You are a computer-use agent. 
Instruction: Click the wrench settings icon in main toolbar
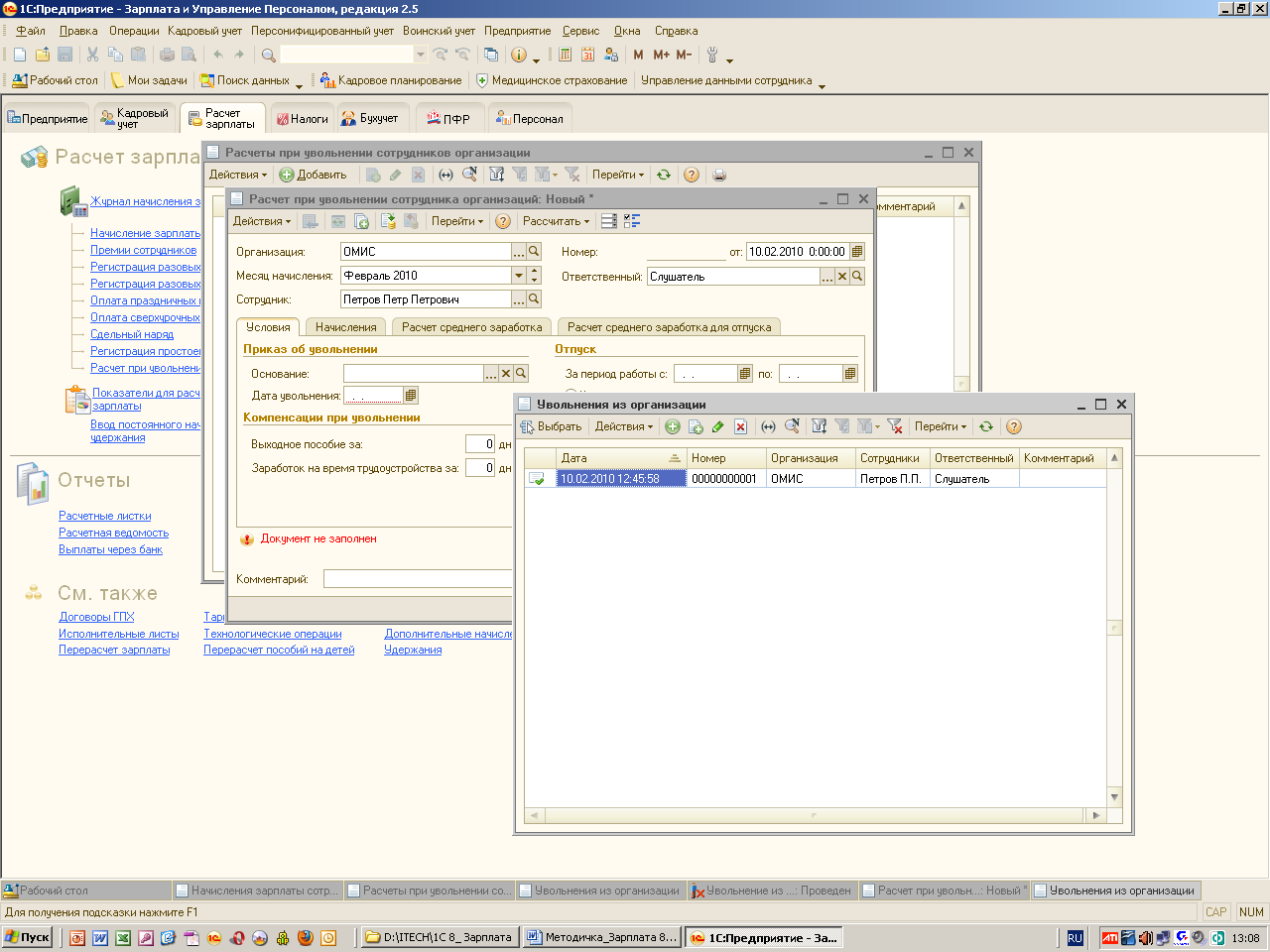[712, 55]
